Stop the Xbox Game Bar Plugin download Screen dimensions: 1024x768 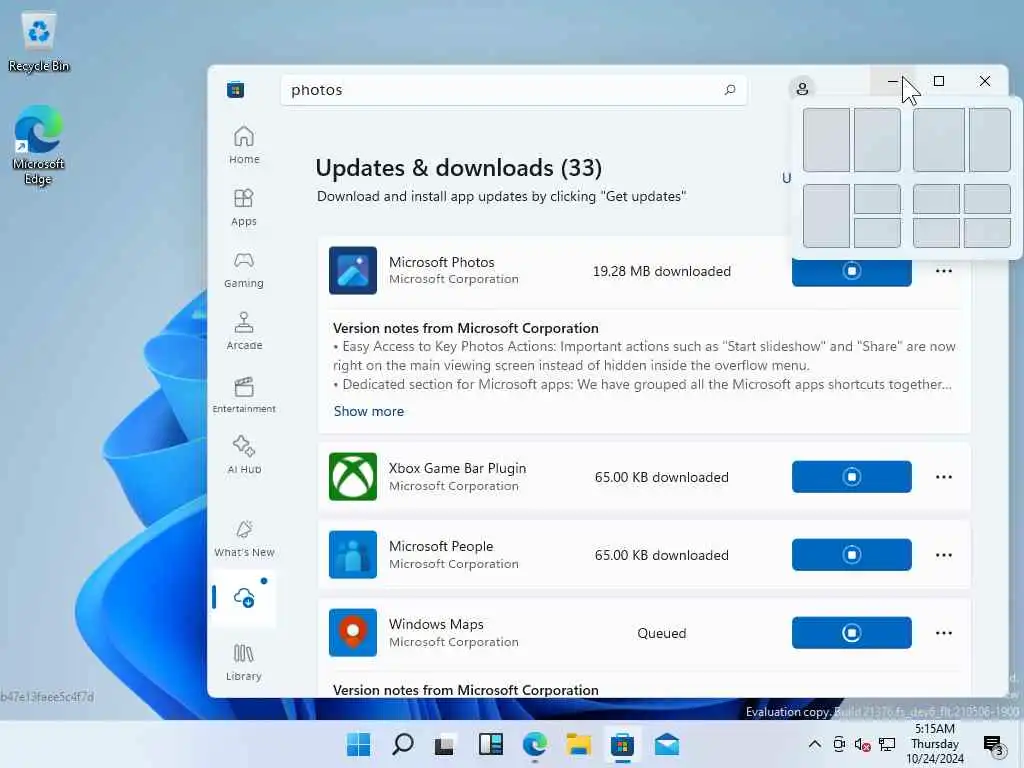(852, 477)
